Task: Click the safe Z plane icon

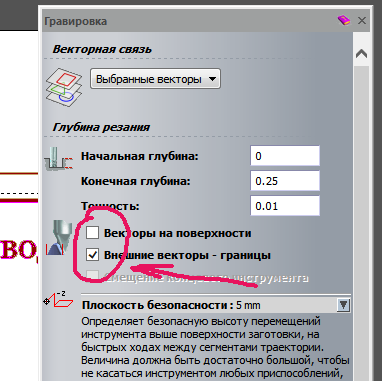Action: coord(59,299)
